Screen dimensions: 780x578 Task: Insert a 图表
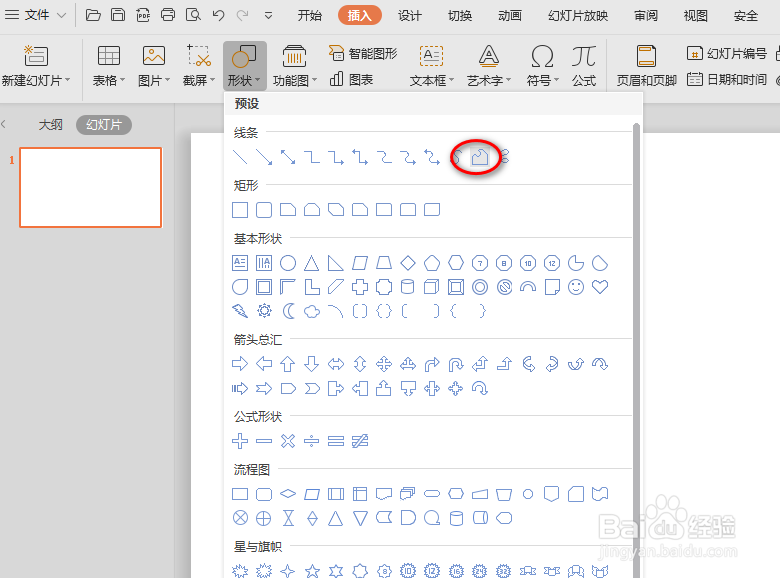(x=351, y=79)
